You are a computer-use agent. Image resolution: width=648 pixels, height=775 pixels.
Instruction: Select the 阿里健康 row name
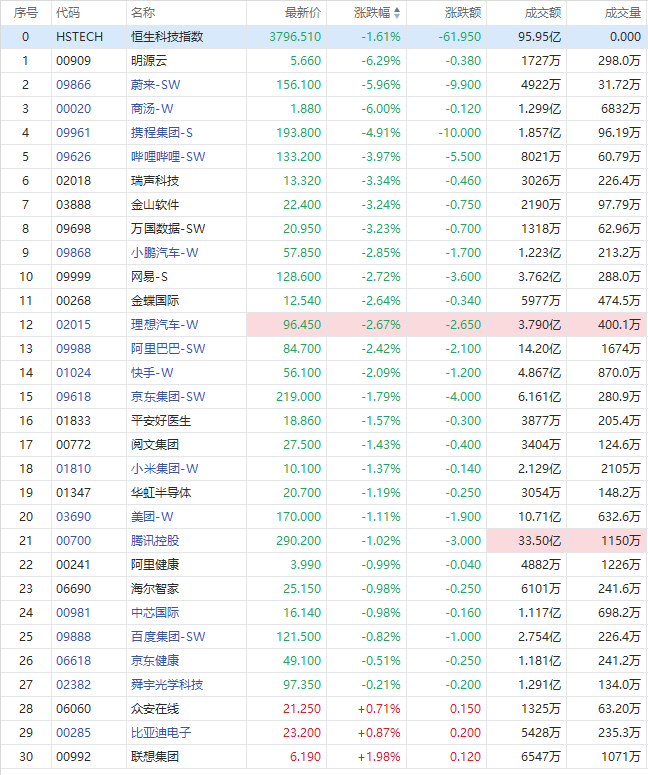(x=155, y=564)
